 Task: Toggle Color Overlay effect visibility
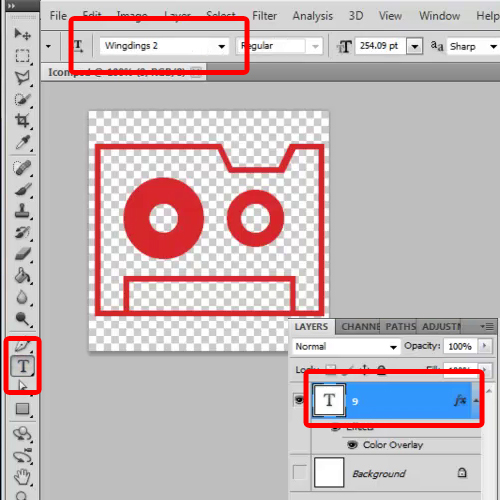352,445
